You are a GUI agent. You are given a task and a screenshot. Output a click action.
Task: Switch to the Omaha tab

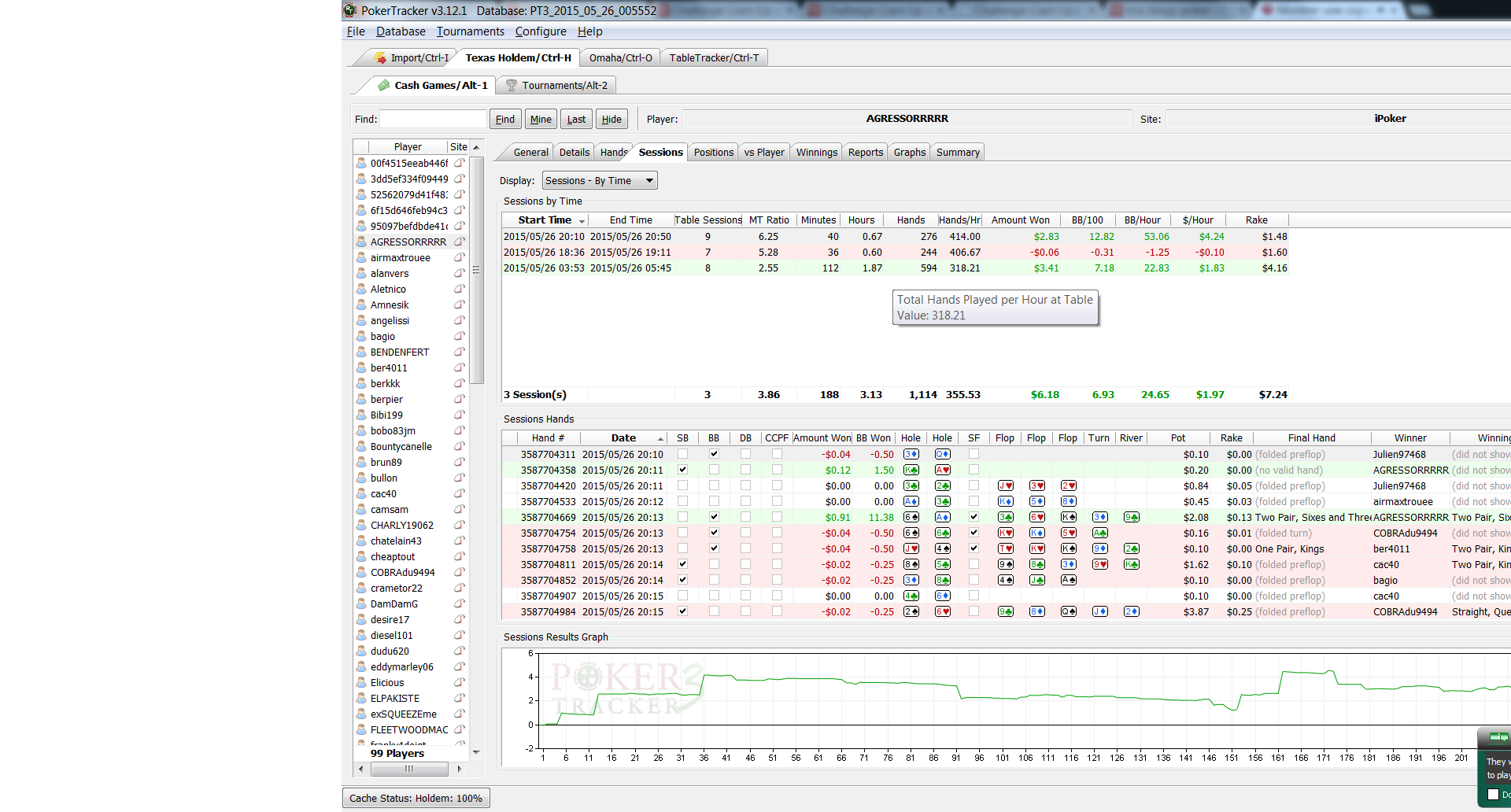pyautogui.click(x=620, y=57)
